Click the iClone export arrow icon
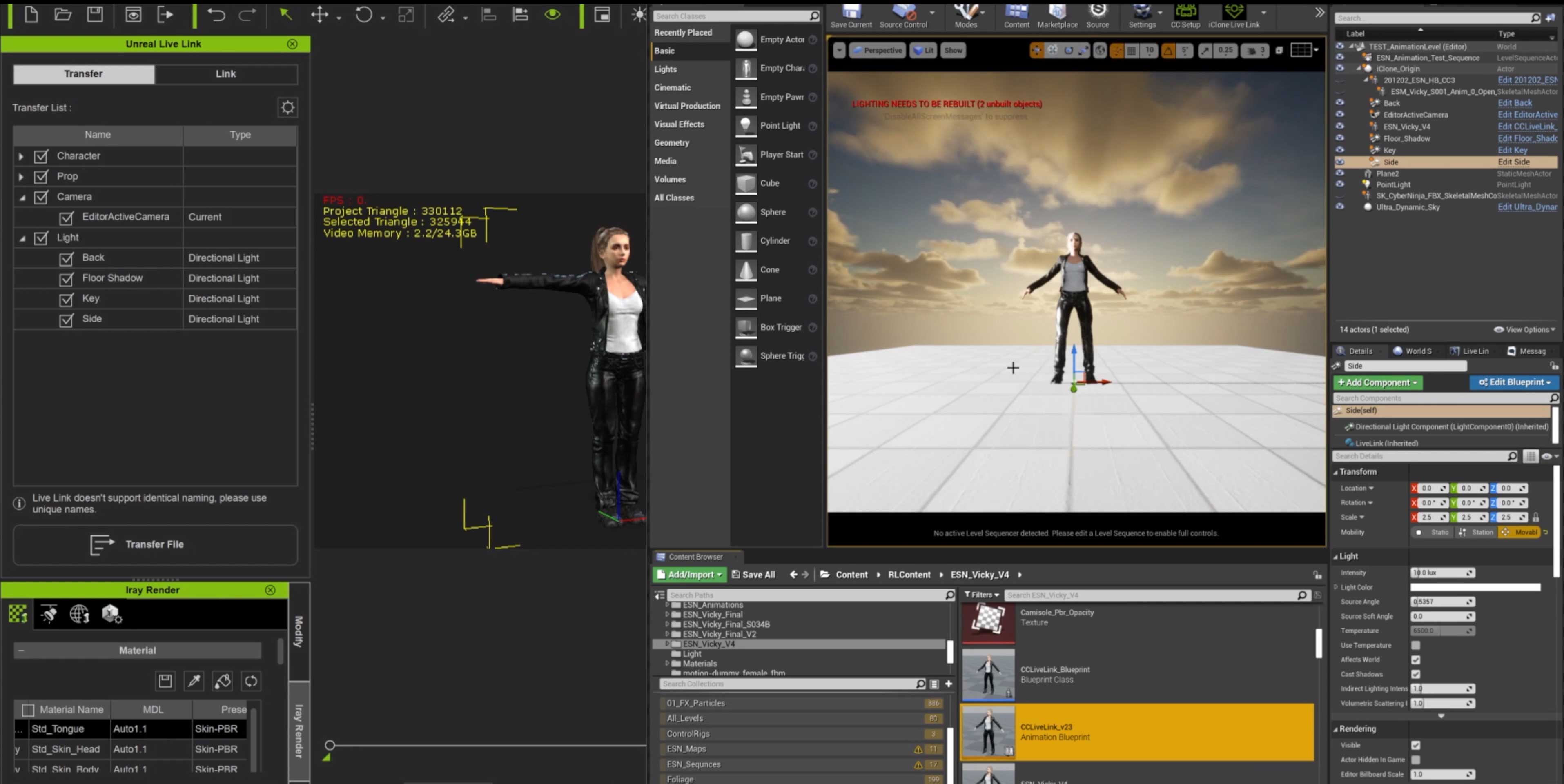The height and width of the screenshot is (784, 1564). [x=165, y=15]
